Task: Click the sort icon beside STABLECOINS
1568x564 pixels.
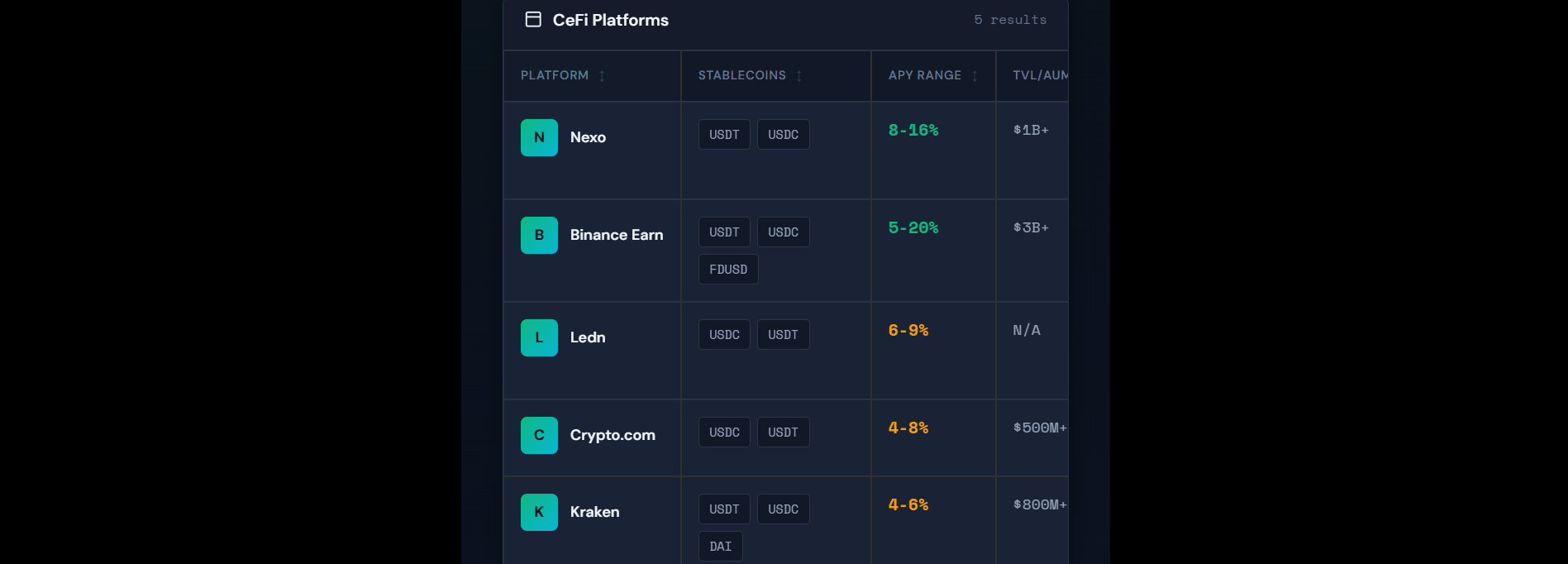Action: 798,75
